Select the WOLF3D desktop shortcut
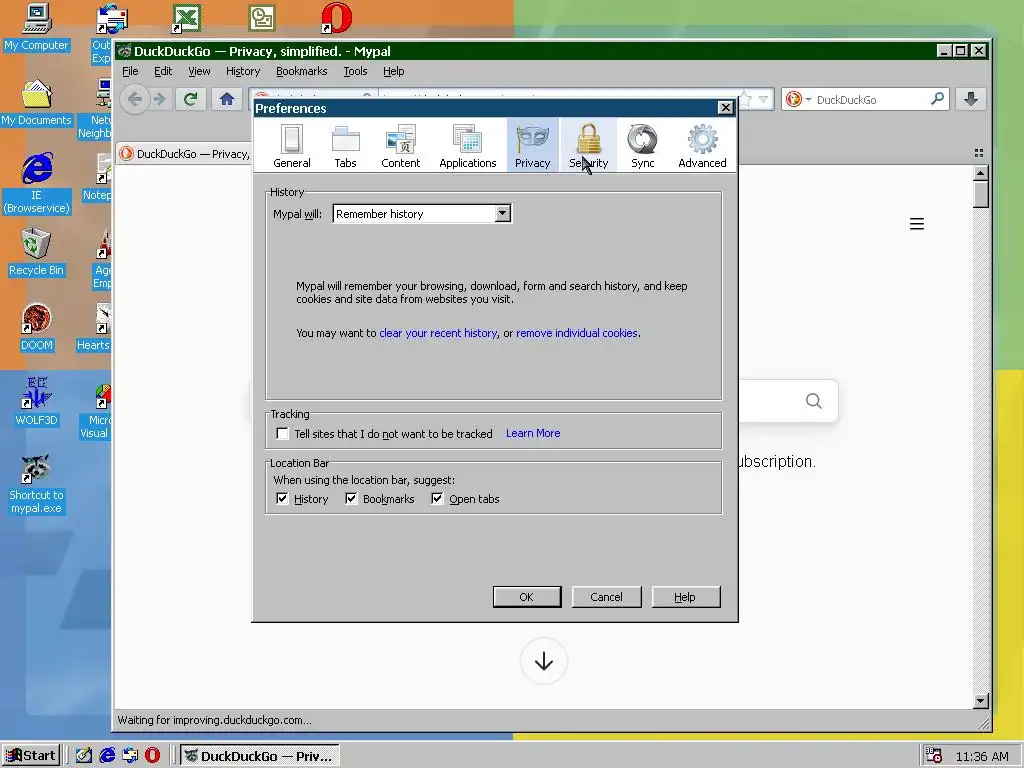Image resolution: width=1024 pixels, height=768 pixels. click(36, 402)
